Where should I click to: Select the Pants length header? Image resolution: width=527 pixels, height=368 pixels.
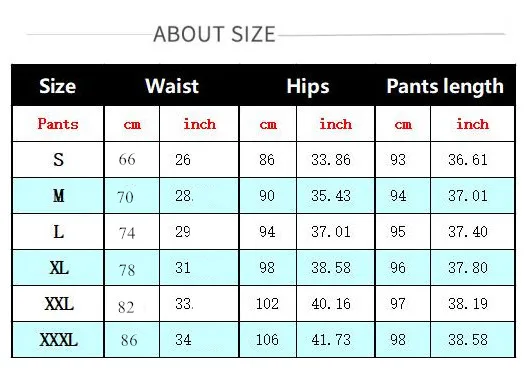click(x=445, y=86)
